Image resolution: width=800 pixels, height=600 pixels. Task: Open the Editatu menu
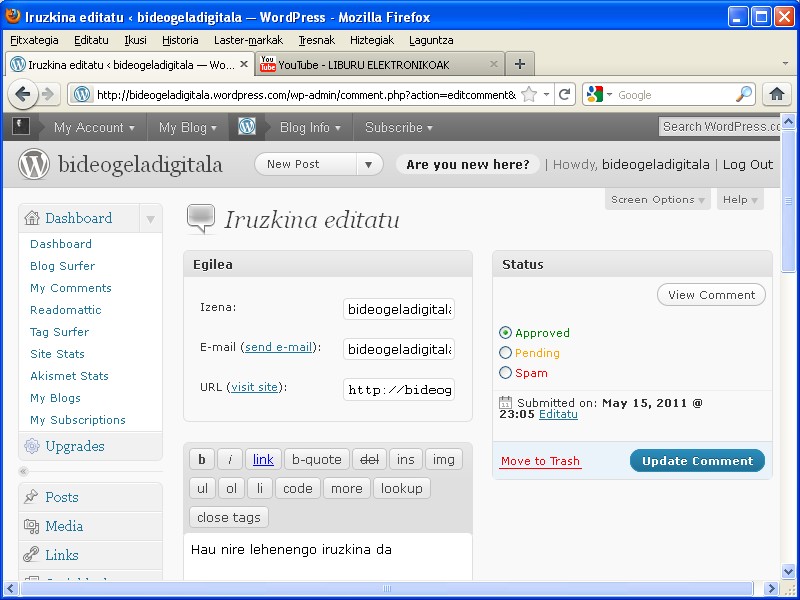[x=91, y=40]
